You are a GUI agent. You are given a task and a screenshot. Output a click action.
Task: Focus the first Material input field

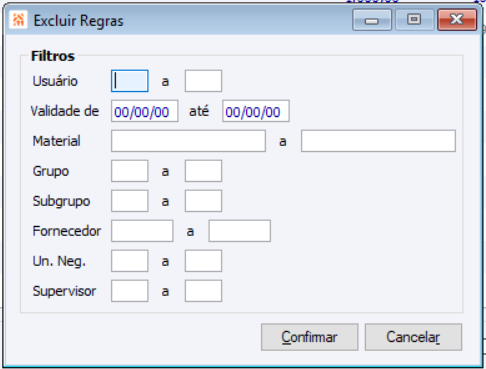click(x=188, y=141)
